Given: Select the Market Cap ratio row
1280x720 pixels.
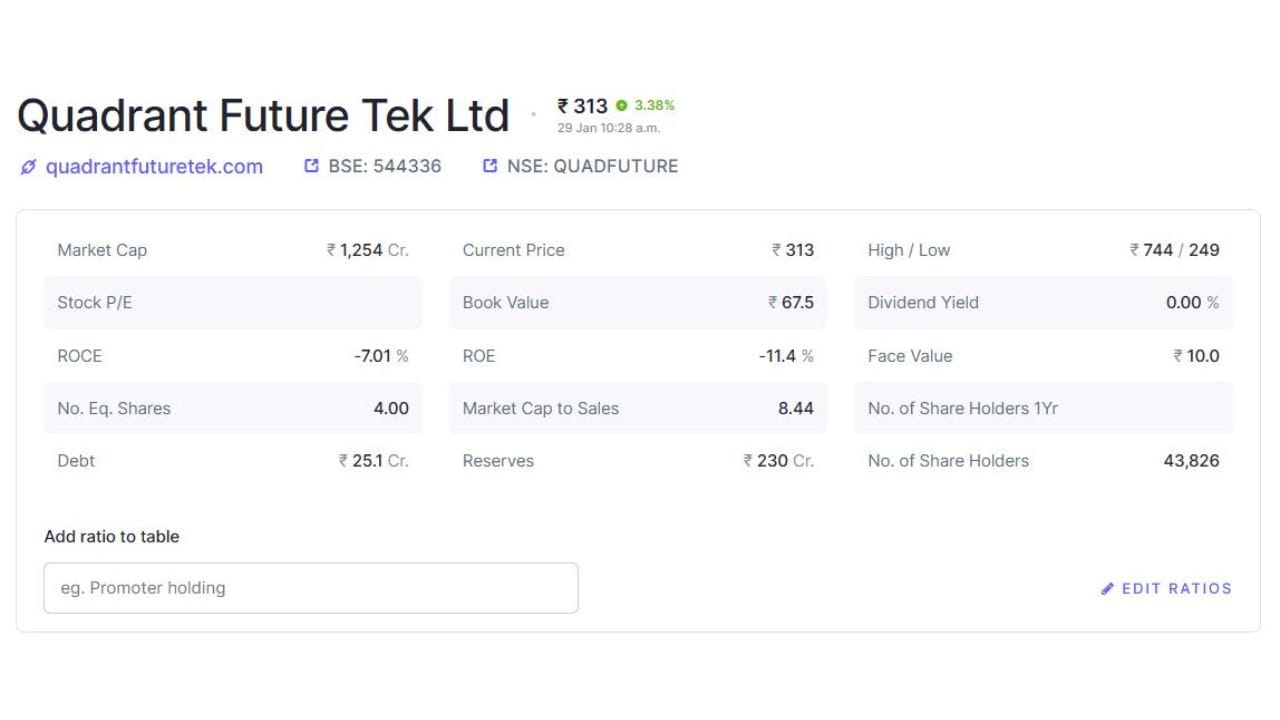Looking at the screenshot, I should point(232,250).
